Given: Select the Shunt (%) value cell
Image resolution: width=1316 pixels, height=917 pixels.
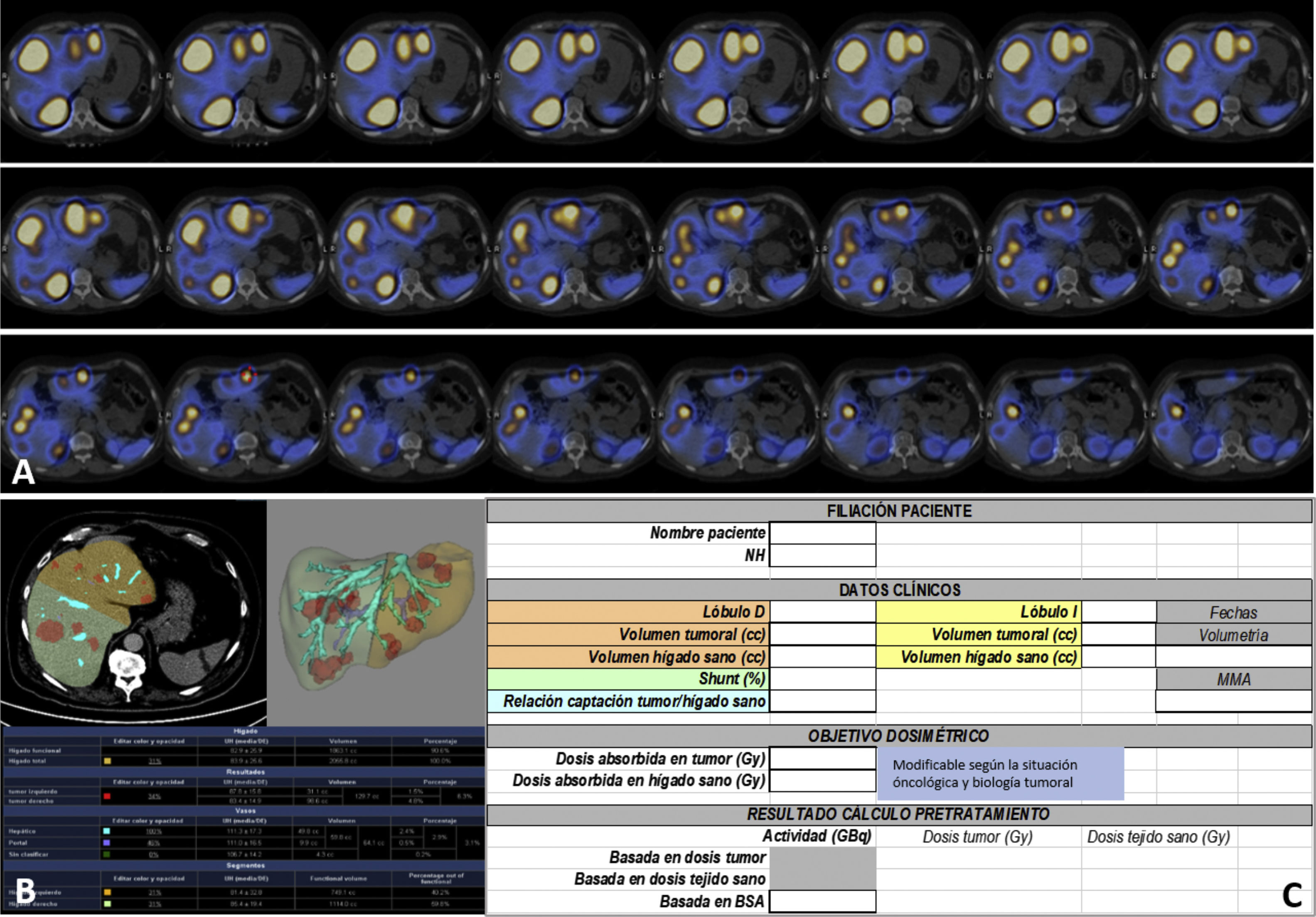Looking at the screenshot, I should coord(822,679).
